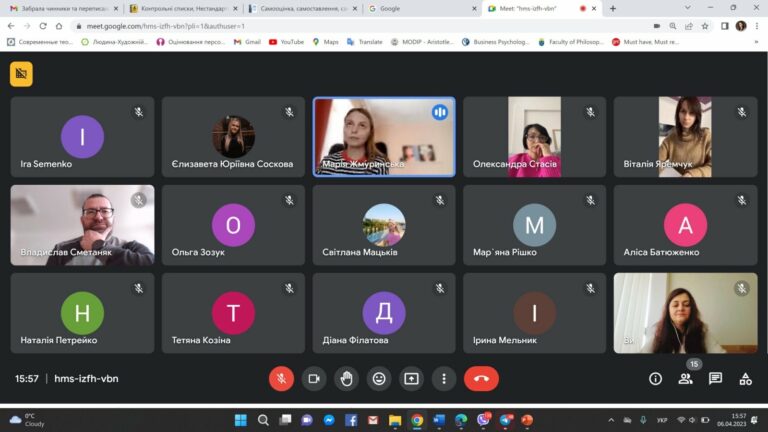
Task: Switch to the Gmail tab
Action: coord(64,8)
